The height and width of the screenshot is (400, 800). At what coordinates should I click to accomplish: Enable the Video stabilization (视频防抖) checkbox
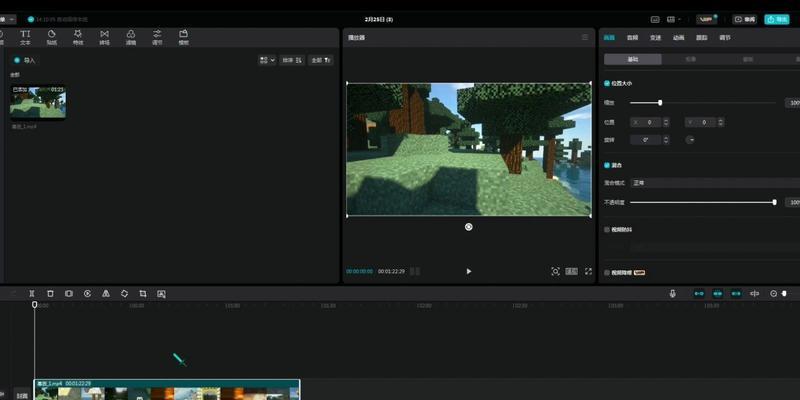point(607,230)
